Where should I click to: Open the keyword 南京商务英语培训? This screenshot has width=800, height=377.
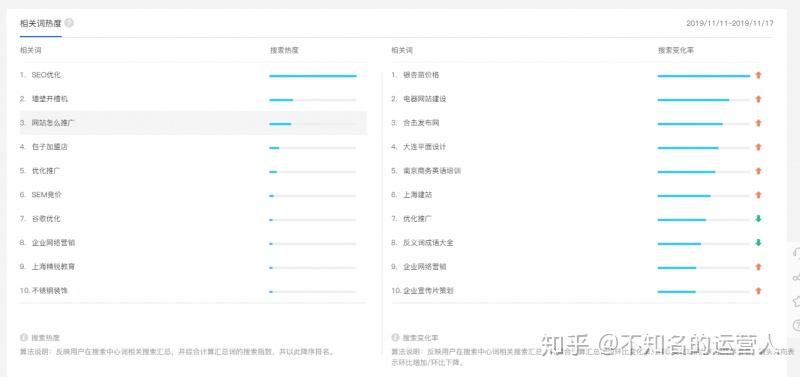pyautogui.click(x=432, y=171)
